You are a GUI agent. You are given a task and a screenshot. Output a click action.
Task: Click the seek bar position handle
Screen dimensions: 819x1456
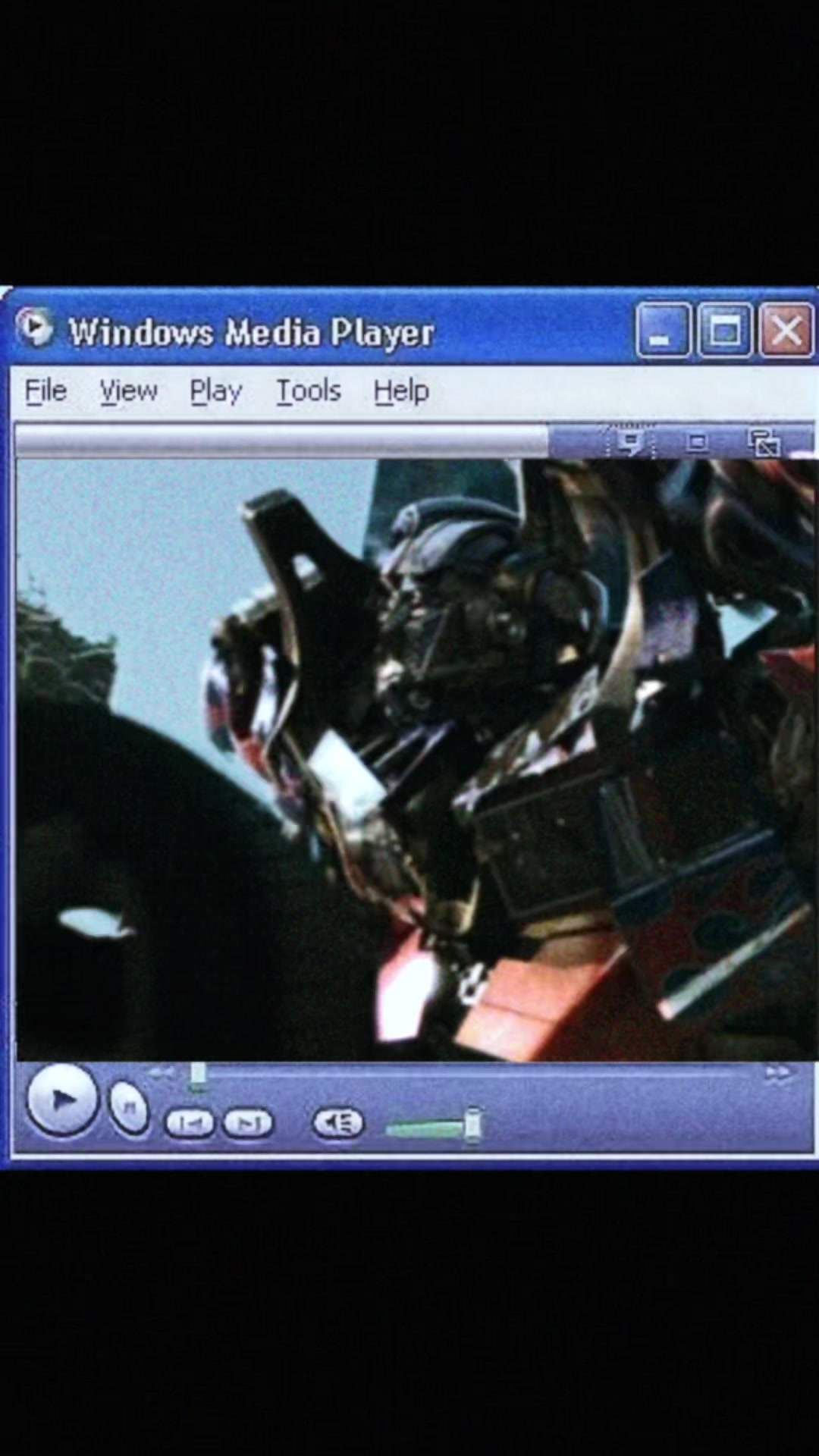click(198, 1075)
